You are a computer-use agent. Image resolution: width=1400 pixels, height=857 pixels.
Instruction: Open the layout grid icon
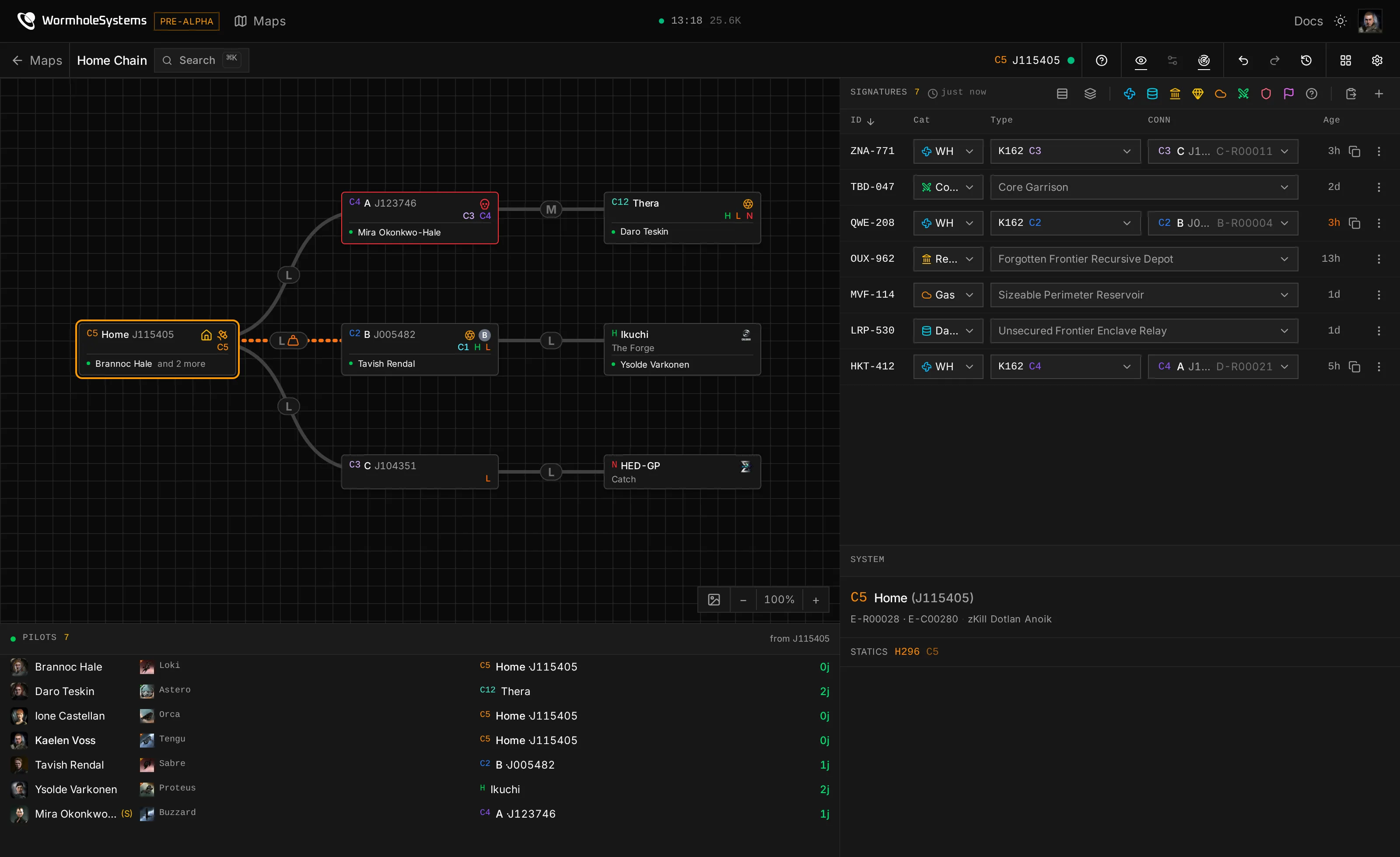tap(1345, 60)
